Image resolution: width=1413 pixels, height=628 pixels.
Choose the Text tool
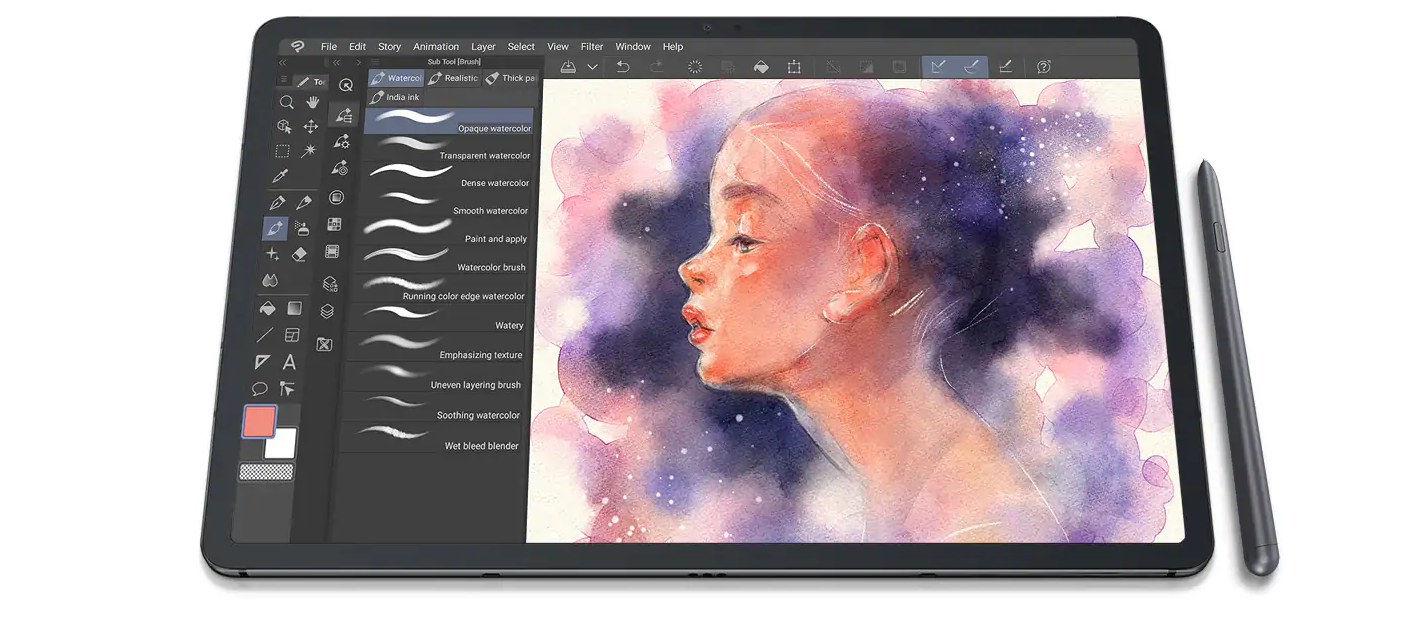coord(289,362)
